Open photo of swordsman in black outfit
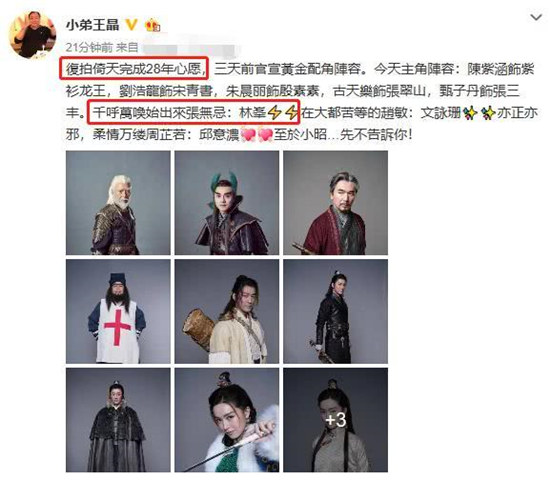Image resolution: width=550 pixels, height=480 pixels. click(x=336, y=312)
